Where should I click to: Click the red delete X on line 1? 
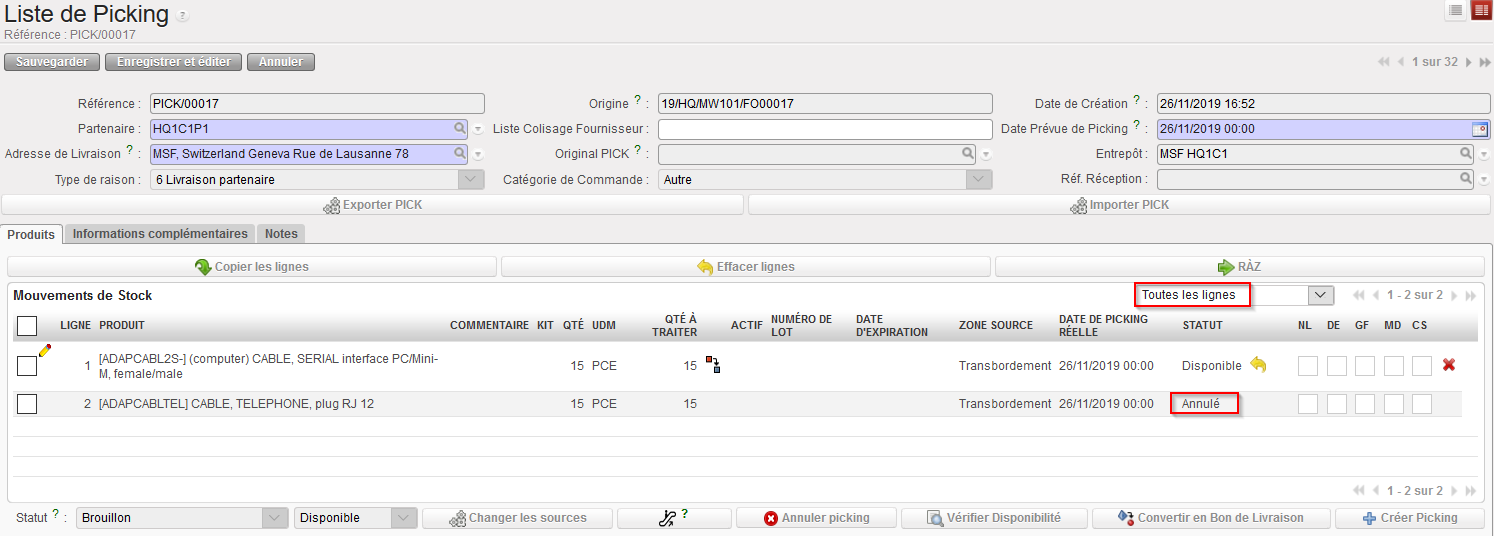click(x=1448, y=366)
